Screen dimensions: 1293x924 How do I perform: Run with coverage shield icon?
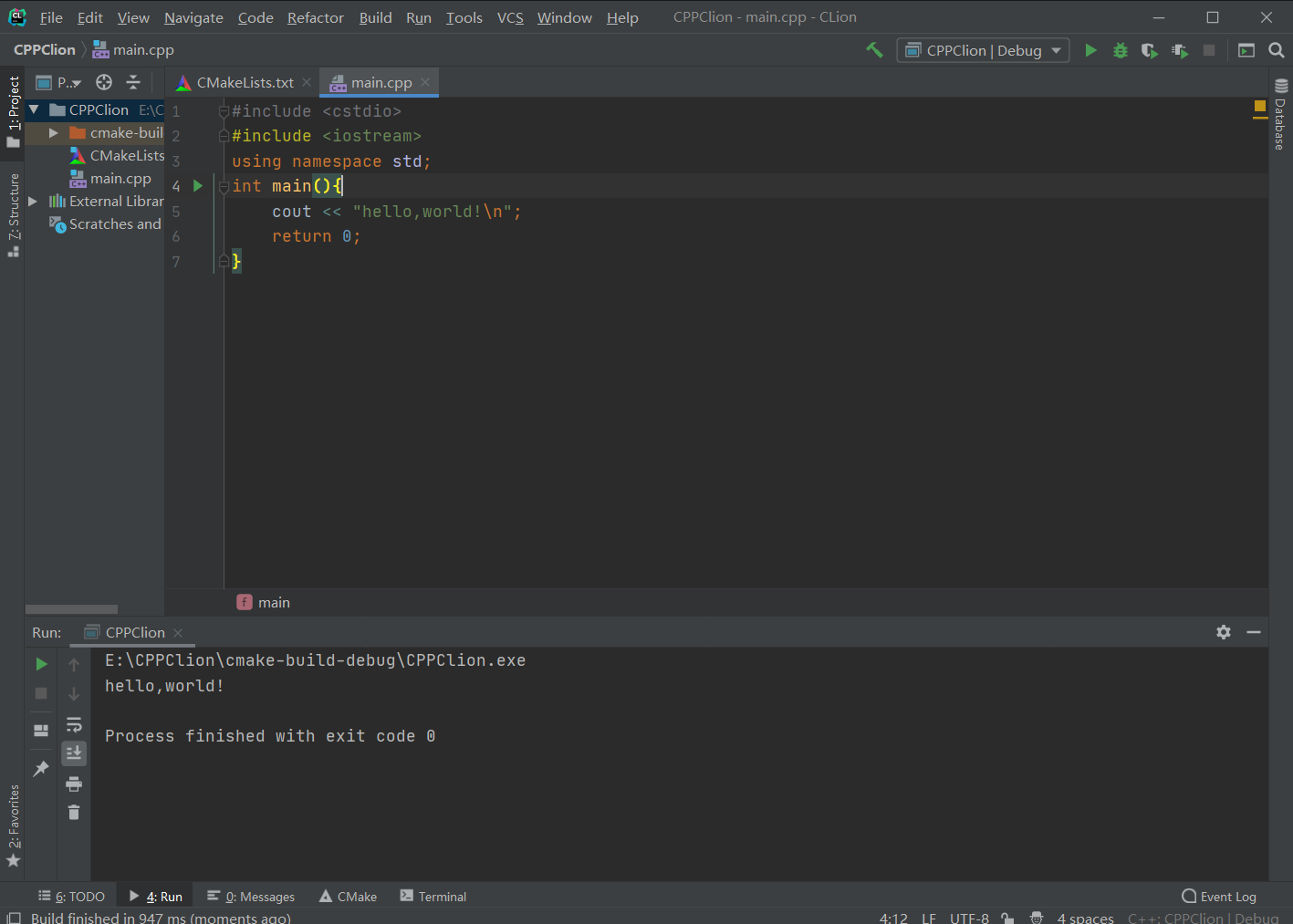coord(1150,50)
